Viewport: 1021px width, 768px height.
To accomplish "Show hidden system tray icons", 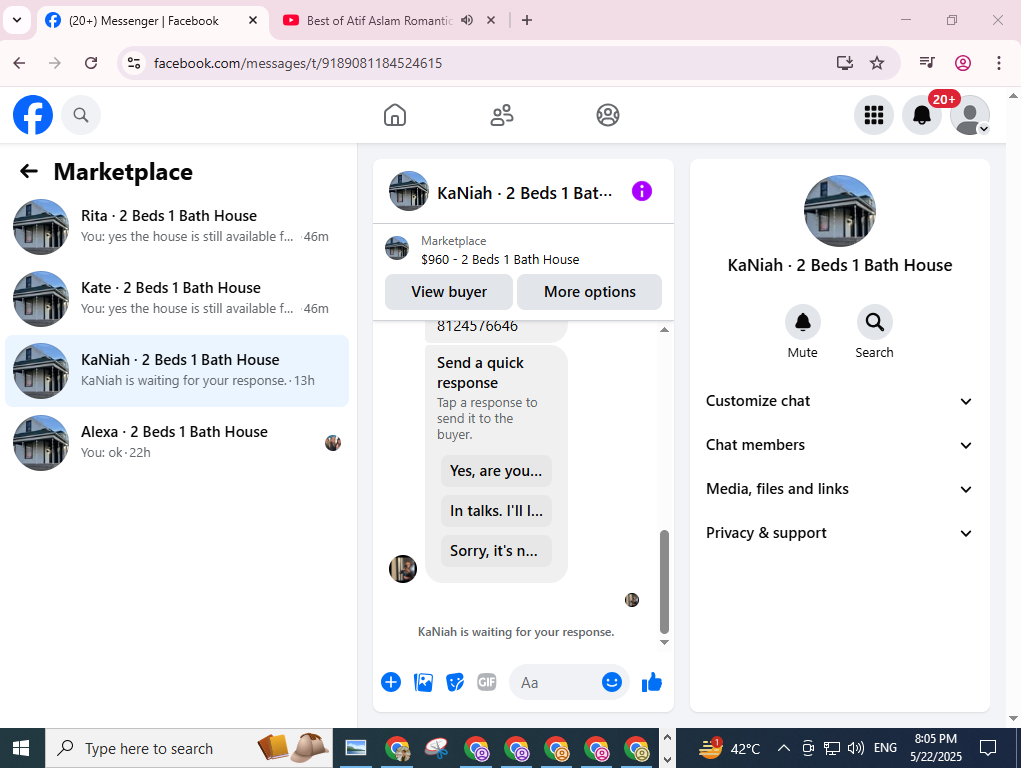I will click(x=784, y=748).
